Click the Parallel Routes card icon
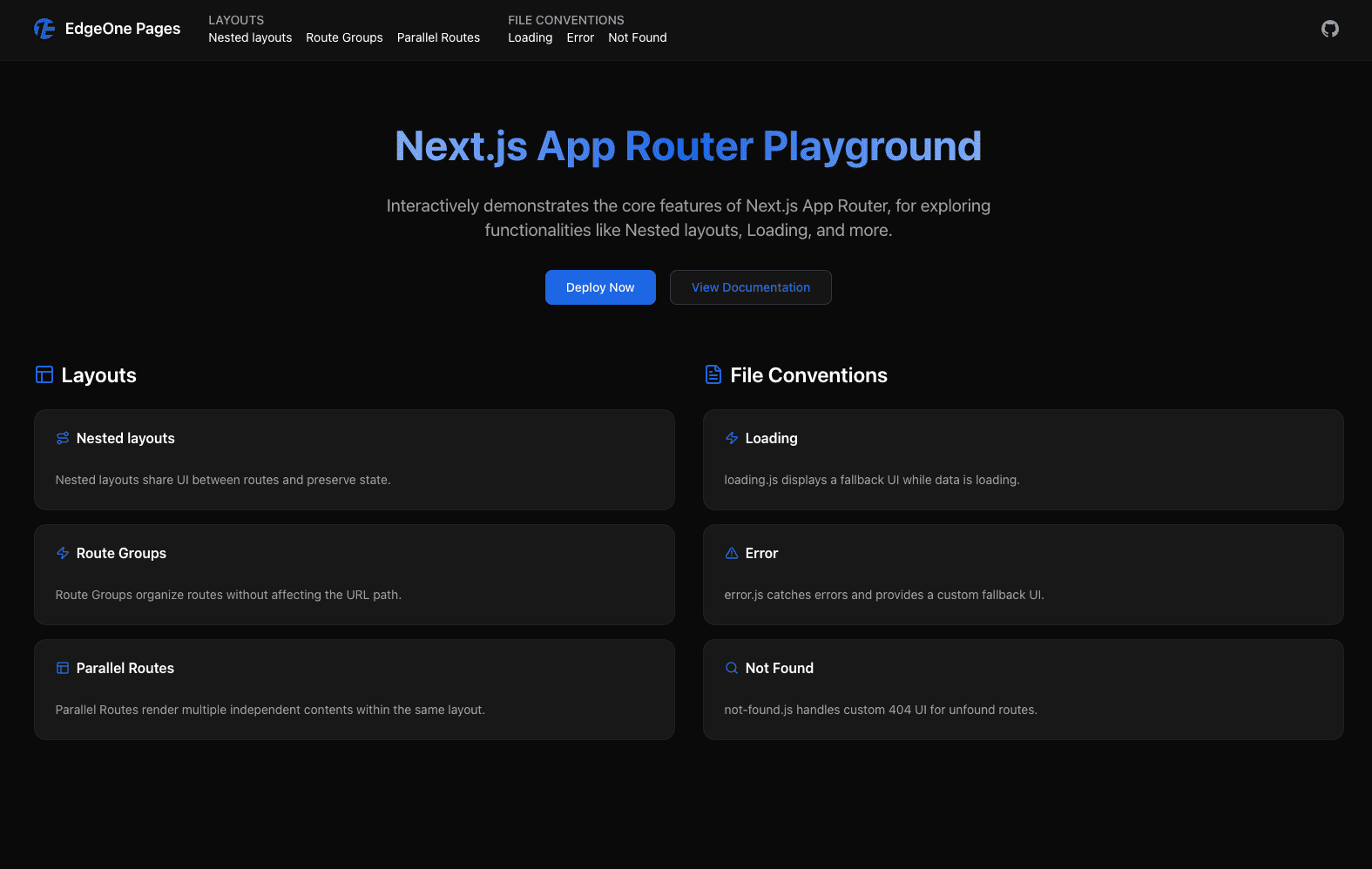Image resolution: width=1372 pixels, height=869 pixels. [x=63, y=668]
